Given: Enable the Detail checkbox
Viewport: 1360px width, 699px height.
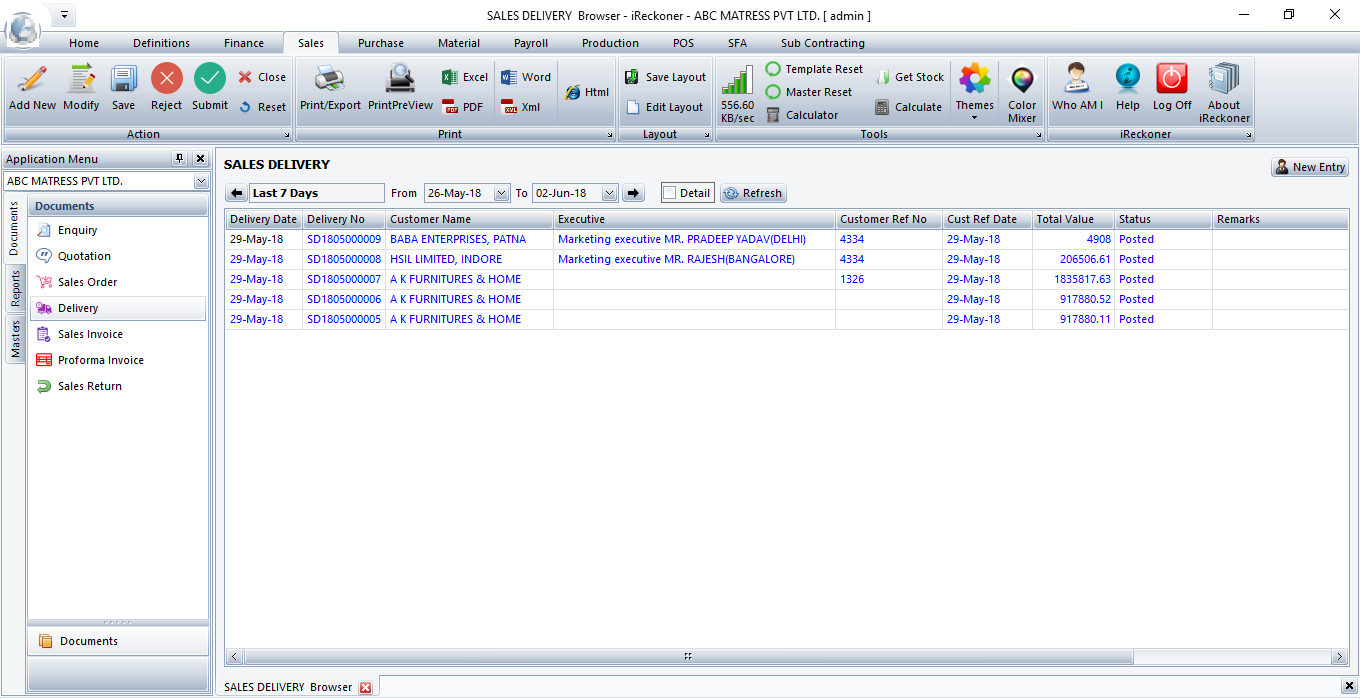Looking at the screenshot, I should 670,193.
